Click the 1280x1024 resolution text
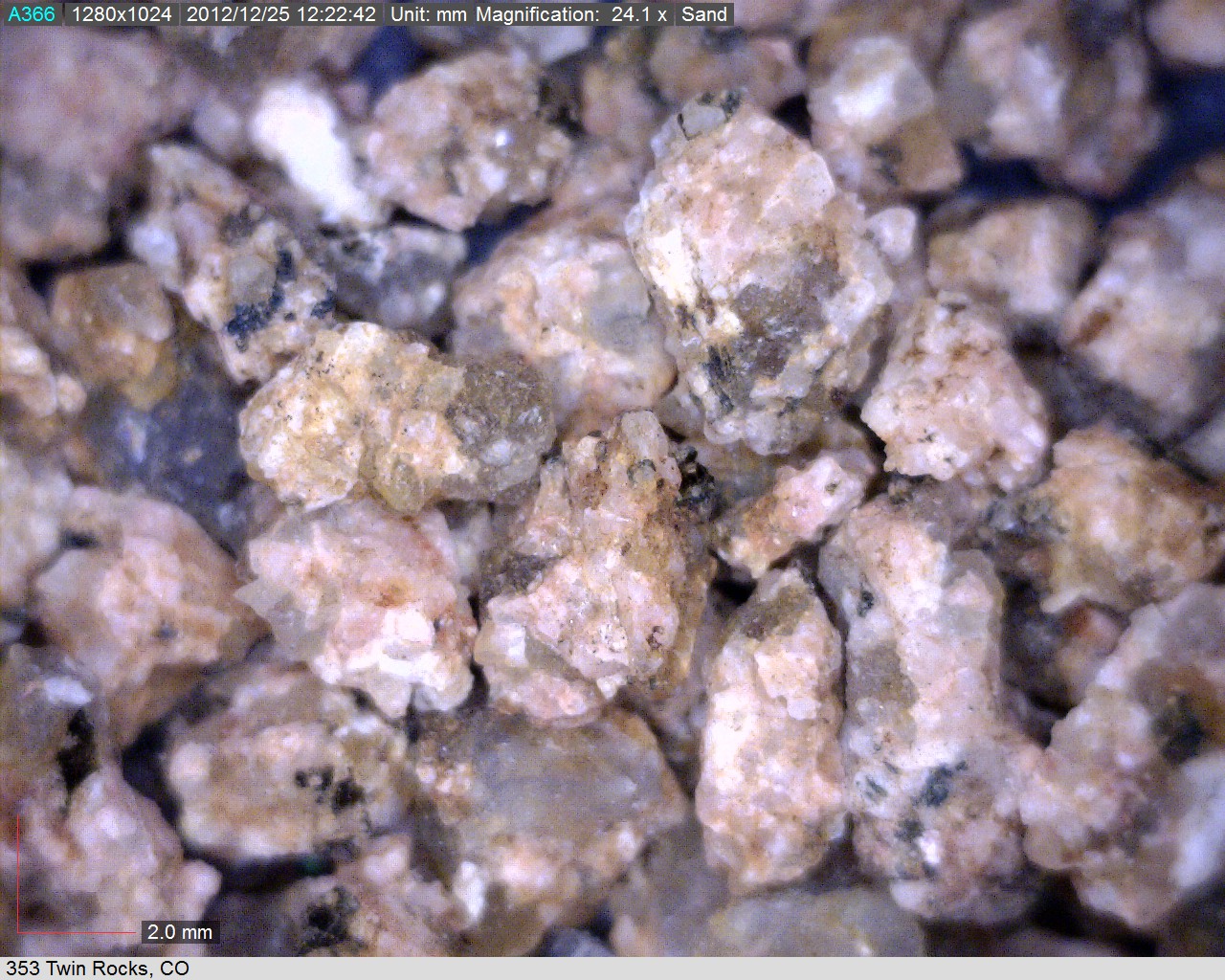 [122, 14]
